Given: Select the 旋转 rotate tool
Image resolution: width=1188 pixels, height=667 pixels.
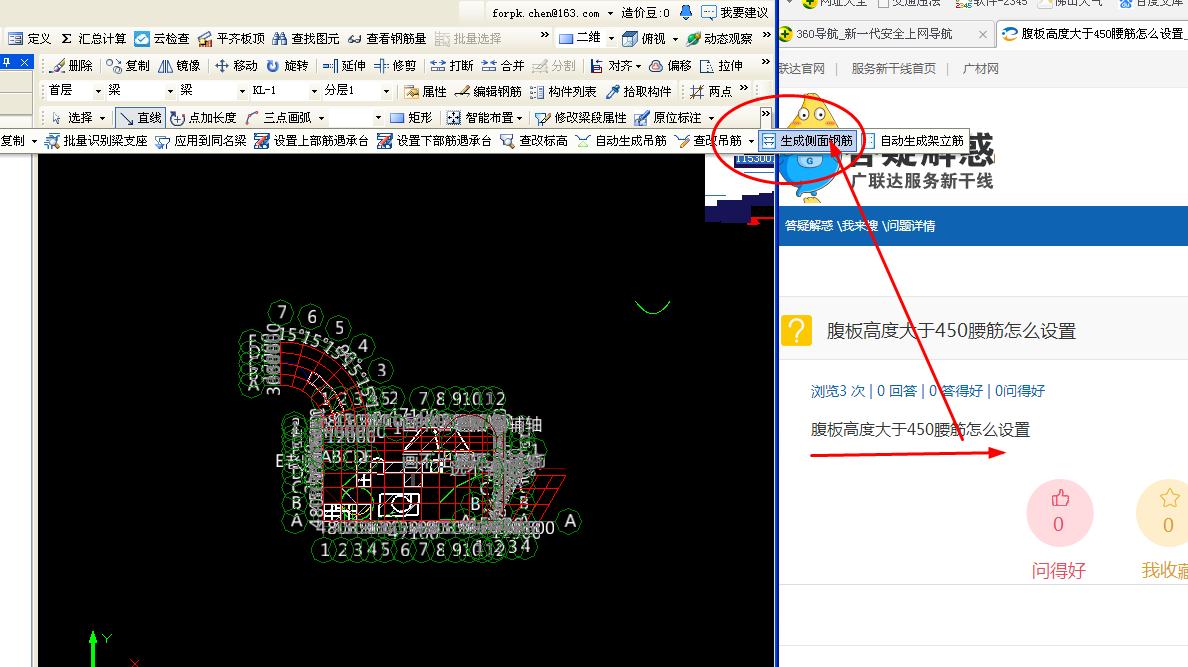Looking at the screenshot, I should pos(287,66).
